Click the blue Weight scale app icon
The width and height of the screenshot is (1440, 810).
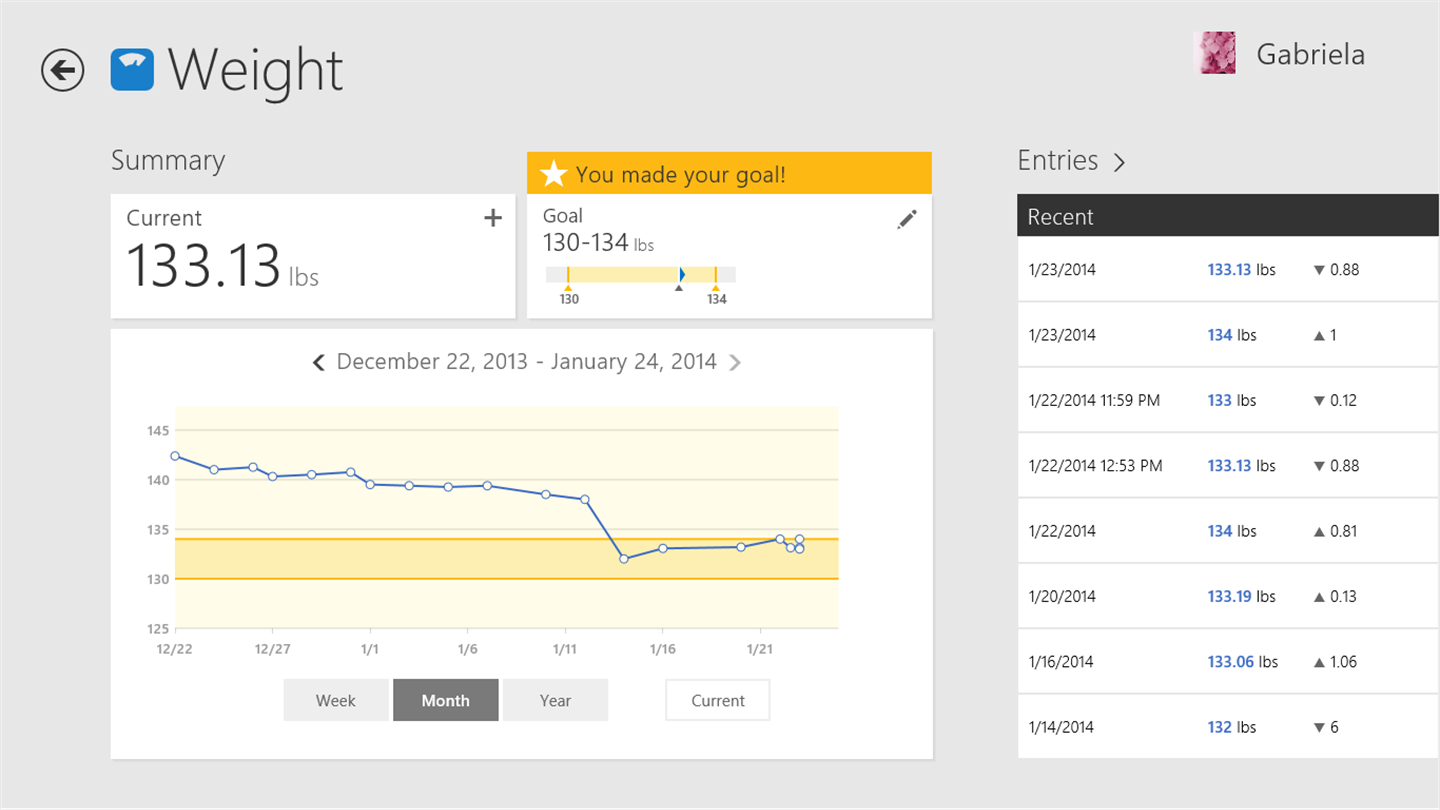click(x=132, y=70)
